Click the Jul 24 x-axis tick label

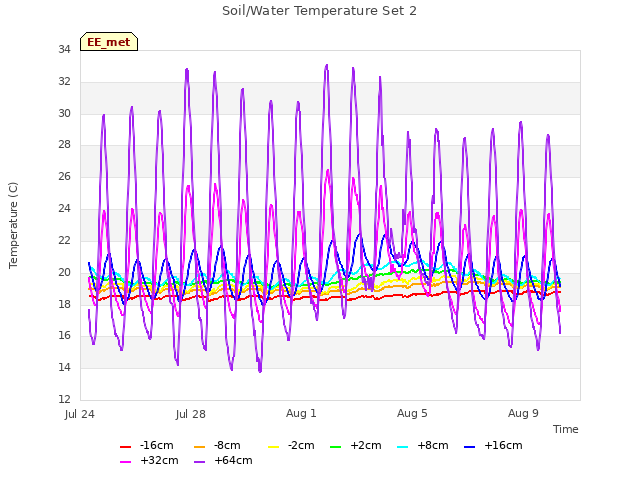pyautogui.click(x=80, y=414)
